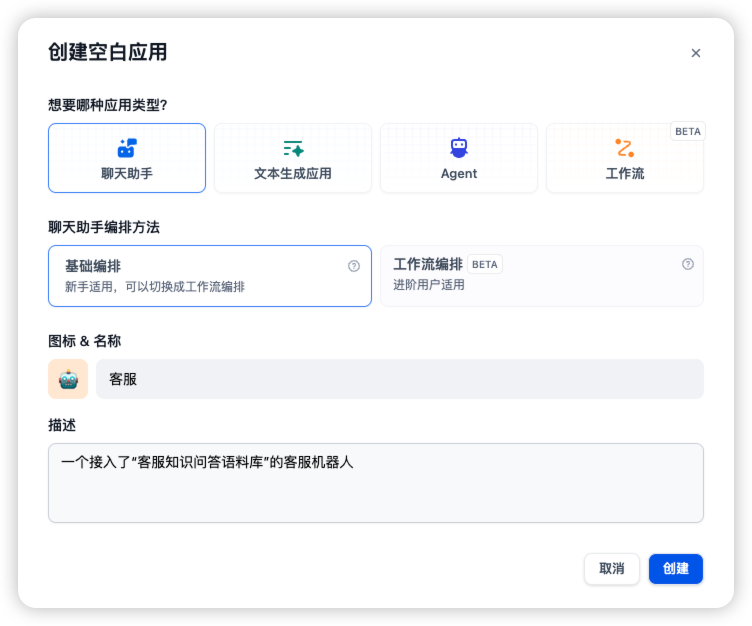Click the 描述 description text area

pos(376,483)
